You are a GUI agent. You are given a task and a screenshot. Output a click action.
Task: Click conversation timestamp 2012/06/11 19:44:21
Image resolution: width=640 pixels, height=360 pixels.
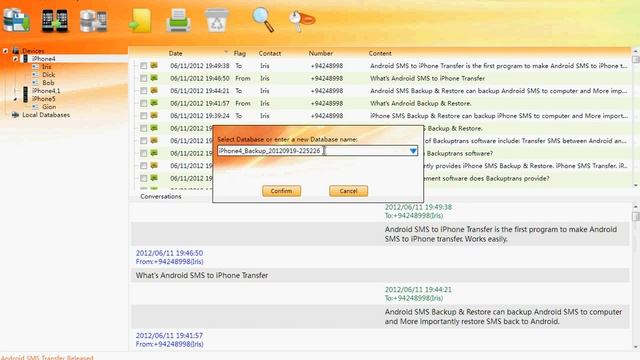(418, 289)
